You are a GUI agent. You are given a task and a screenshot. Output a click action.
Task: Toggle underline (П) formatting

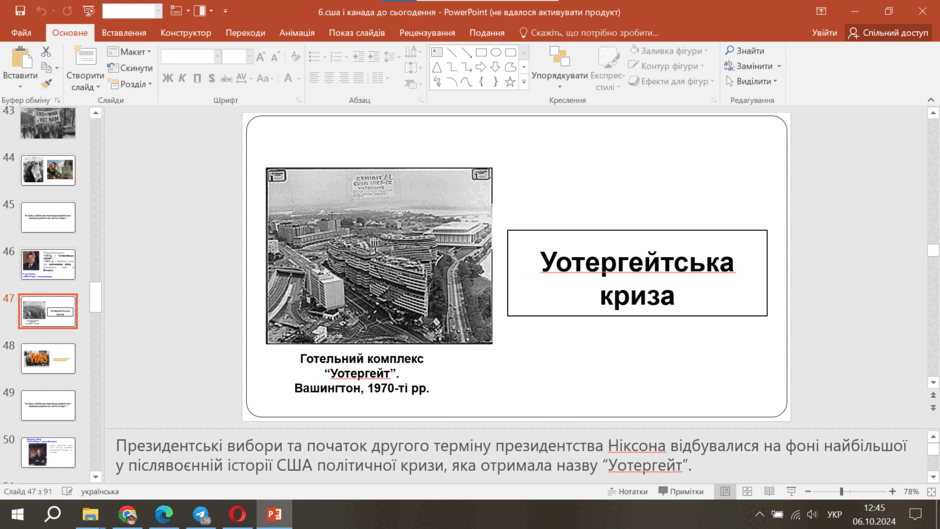197,78
